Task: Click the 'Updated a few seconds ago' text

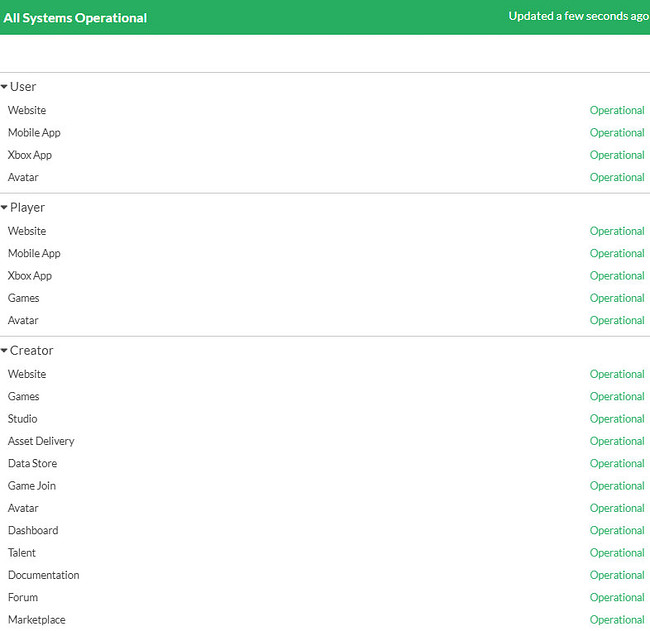Action: [x=579, y=16]
